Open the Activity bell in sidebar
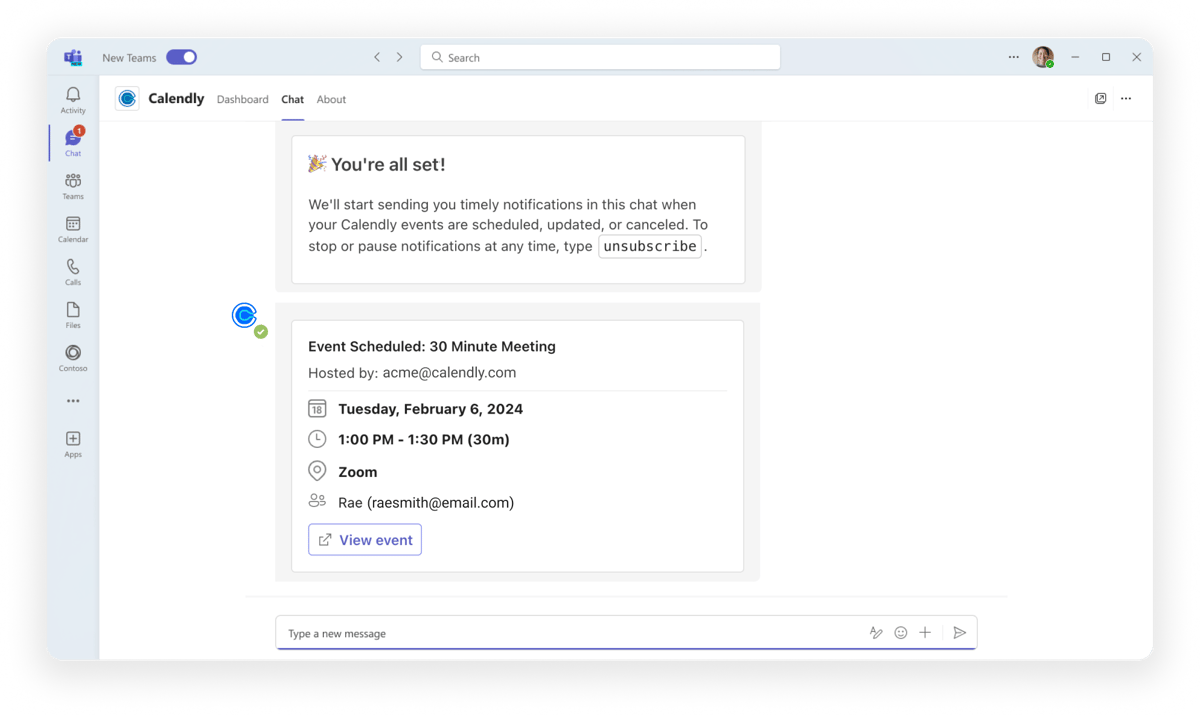1200x715 pixels. (73, 100)
